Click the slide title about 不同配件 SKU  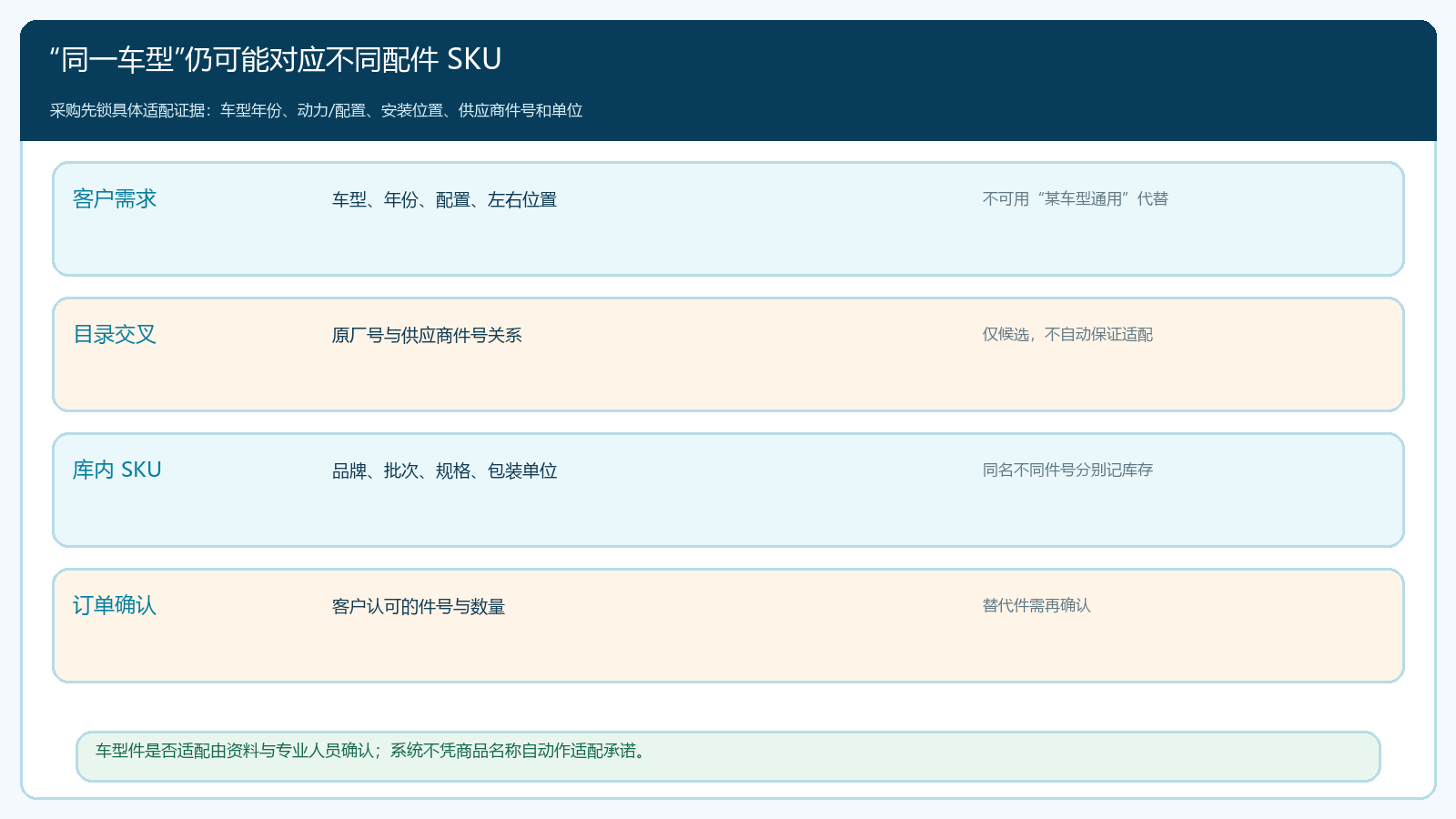click(276, 59)
